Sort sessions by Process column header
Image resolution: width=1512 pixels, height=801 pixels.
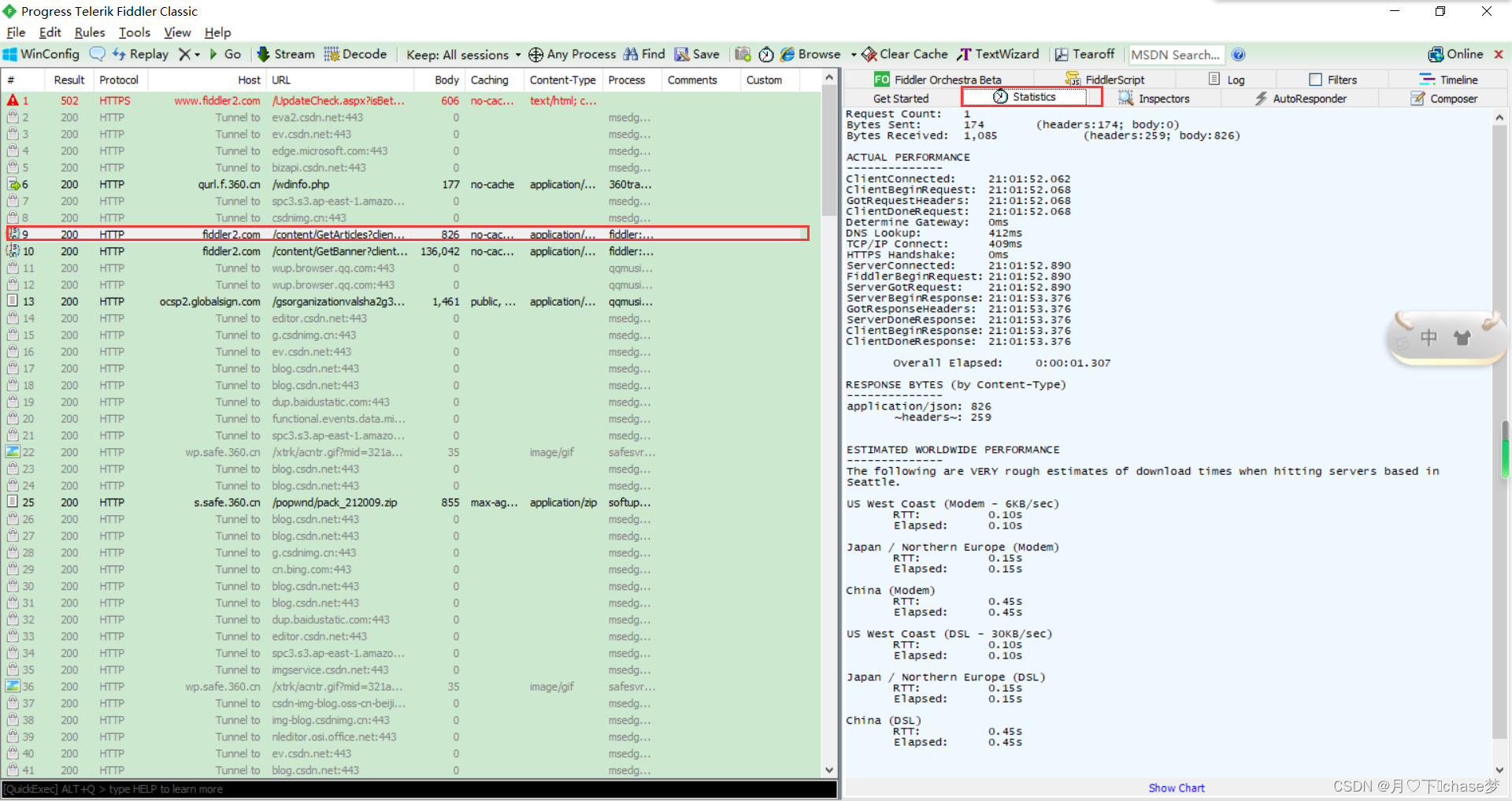click(x=632, y=80)
